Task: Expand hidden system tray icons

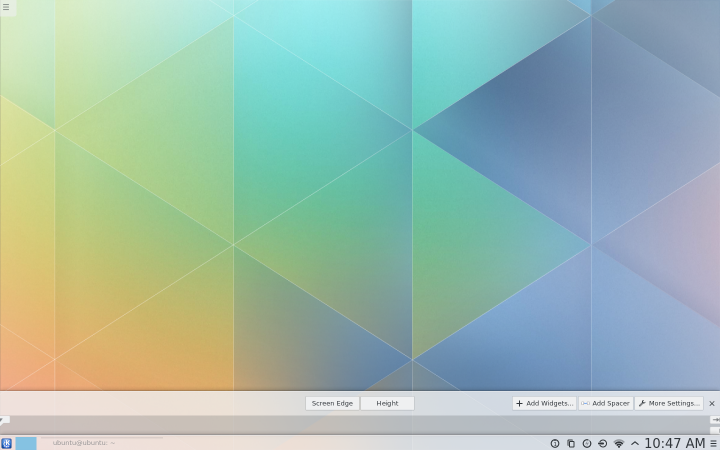Action: click(x=635, y=443)
